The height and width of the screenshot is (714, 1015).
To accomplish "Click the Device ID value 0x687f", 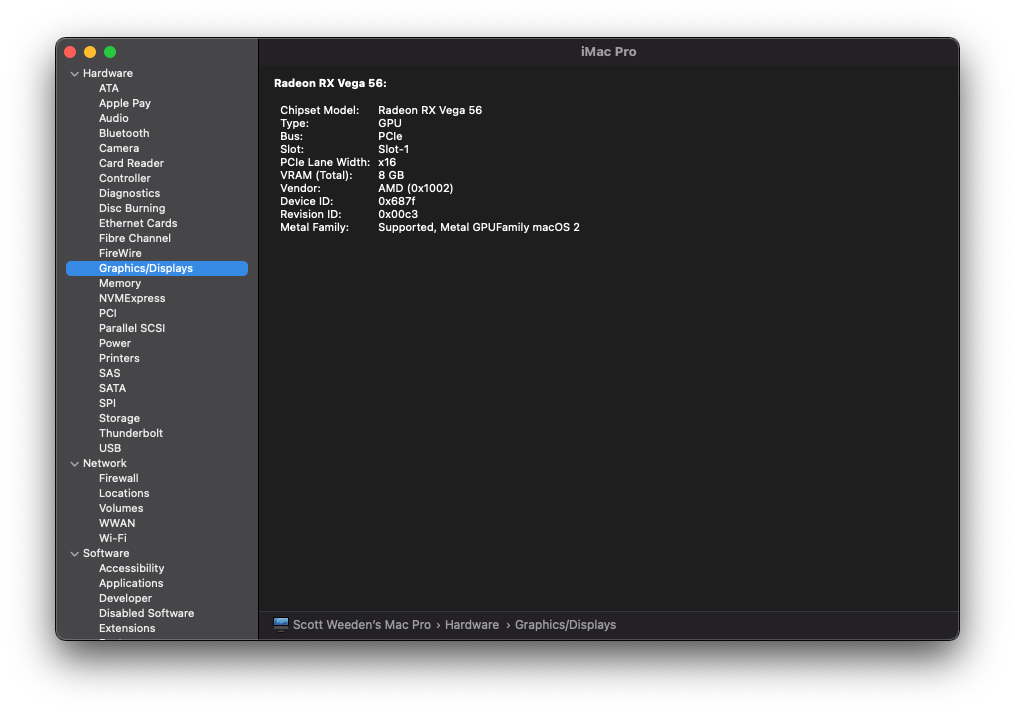I will click(x=397, y=201).
